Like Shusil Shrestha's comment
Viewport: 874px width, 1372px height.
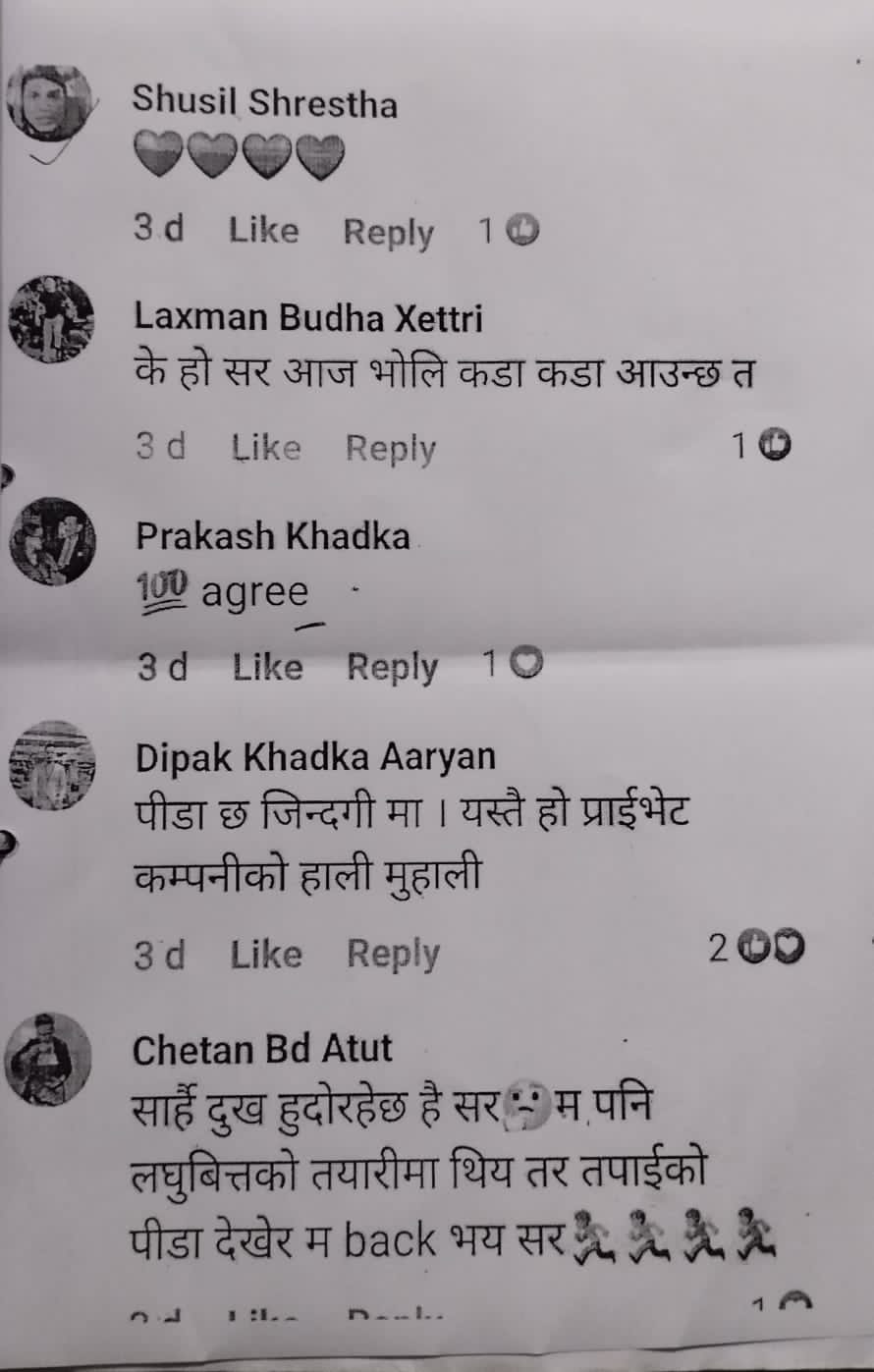tap(263, 230)
